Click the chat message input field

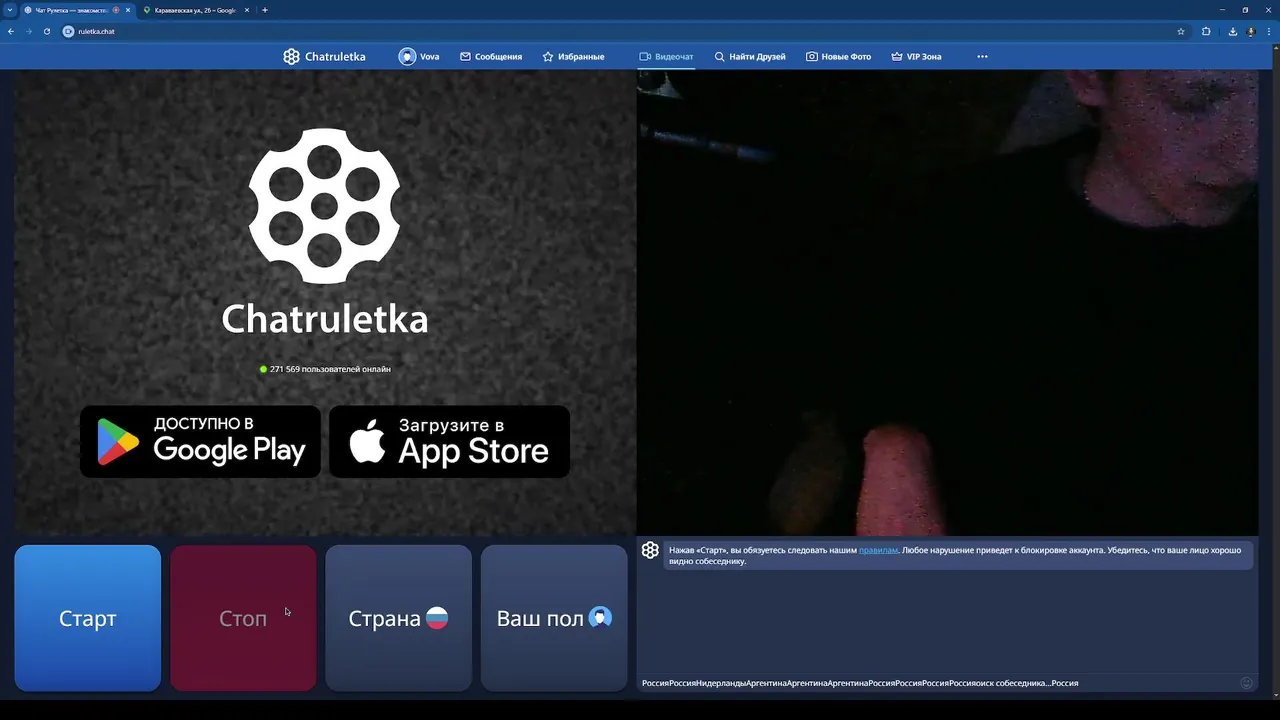coord(938,683)
